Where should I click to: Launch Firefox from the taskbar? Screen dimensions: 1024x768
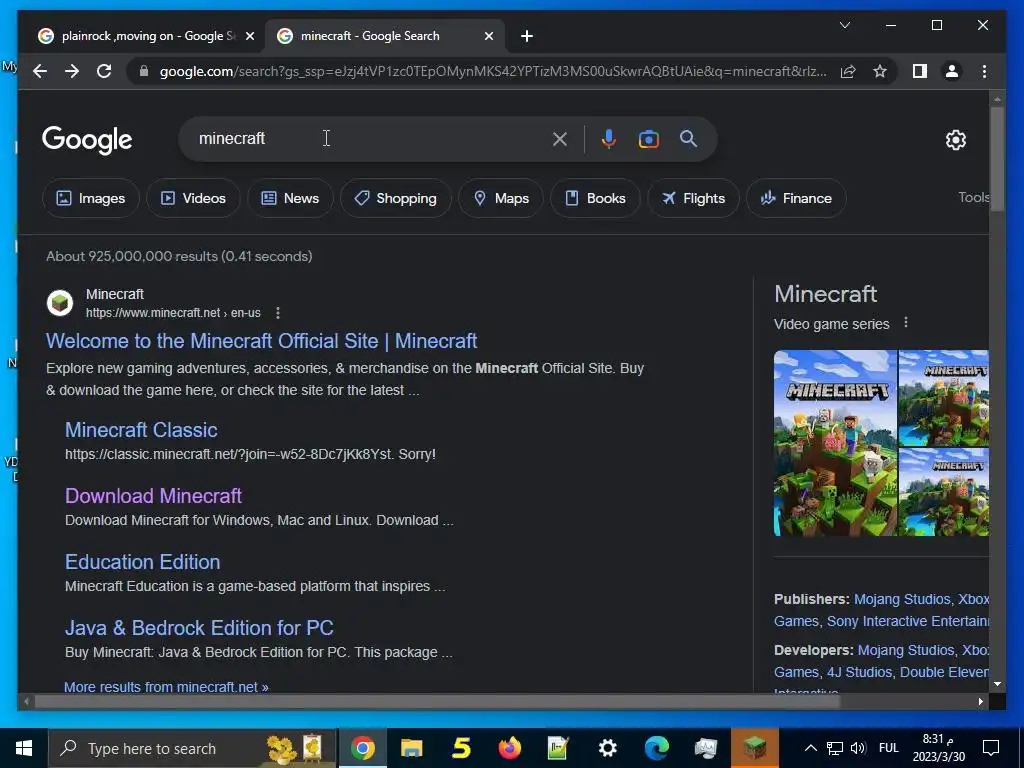point(509,748)
